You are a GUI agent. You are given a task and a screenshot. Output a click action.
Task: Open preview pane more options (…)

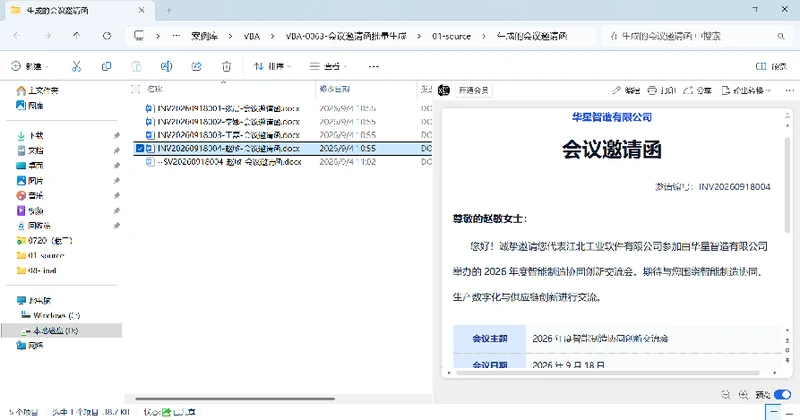[x=790, y=90]
